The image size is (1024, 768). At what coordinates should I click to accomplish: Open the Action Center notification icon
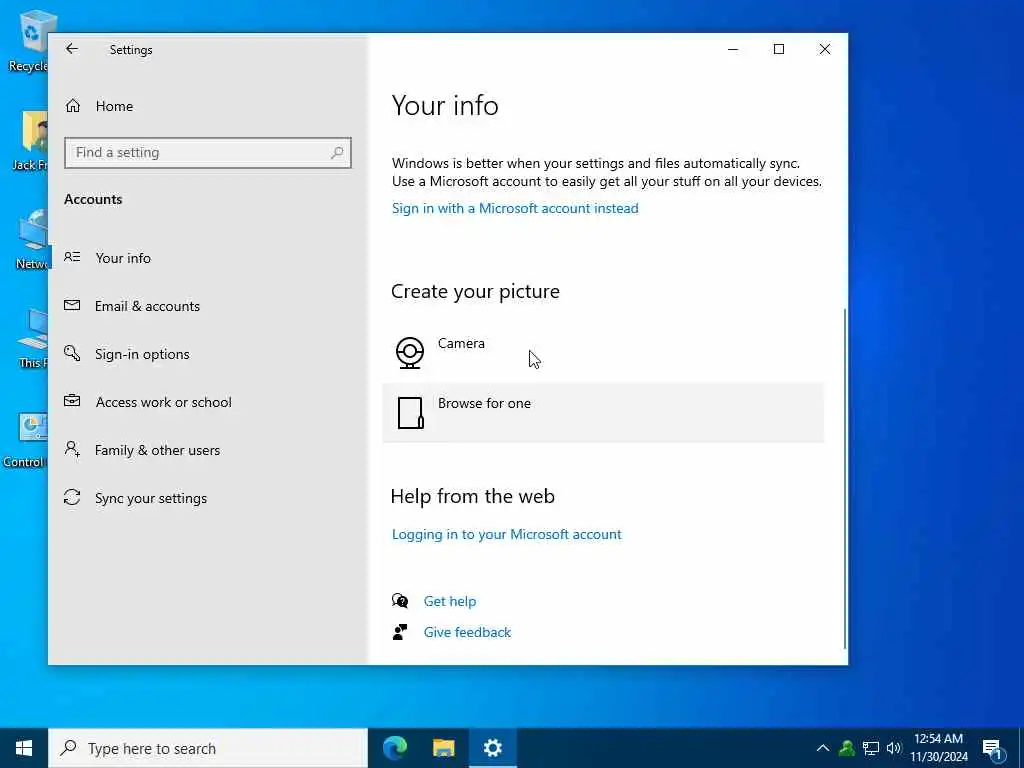click(992, 750)
